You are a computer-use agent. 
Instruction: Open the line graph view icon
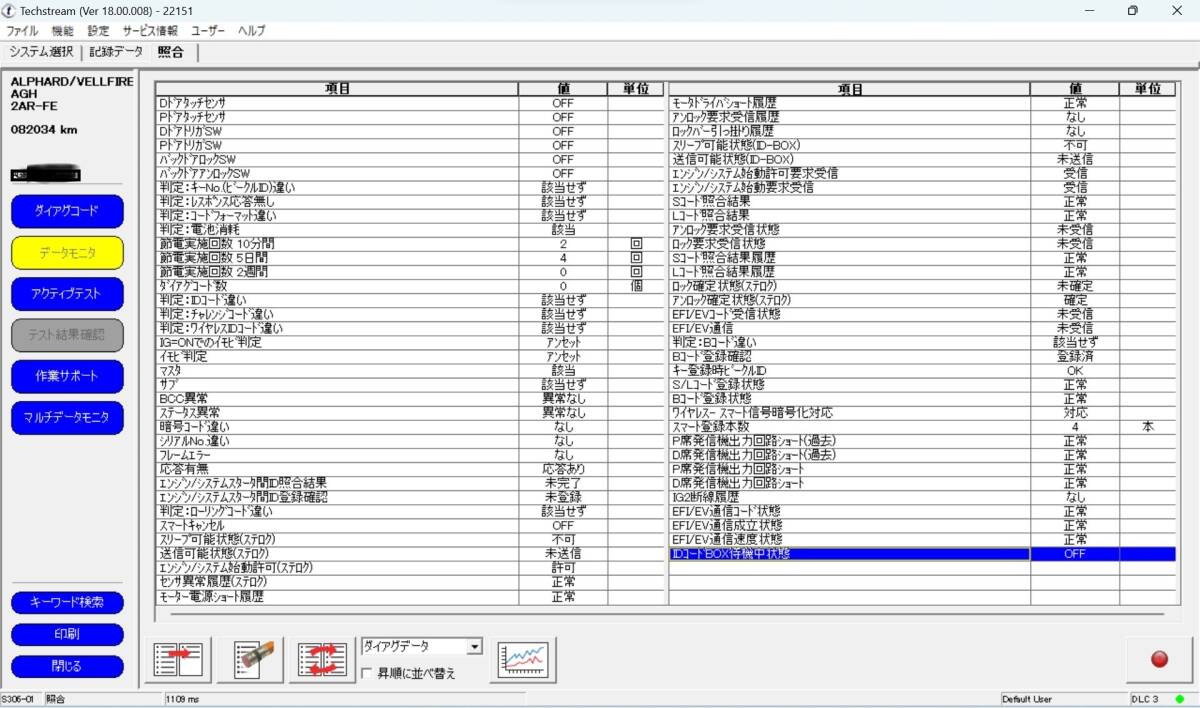point(523,659)
